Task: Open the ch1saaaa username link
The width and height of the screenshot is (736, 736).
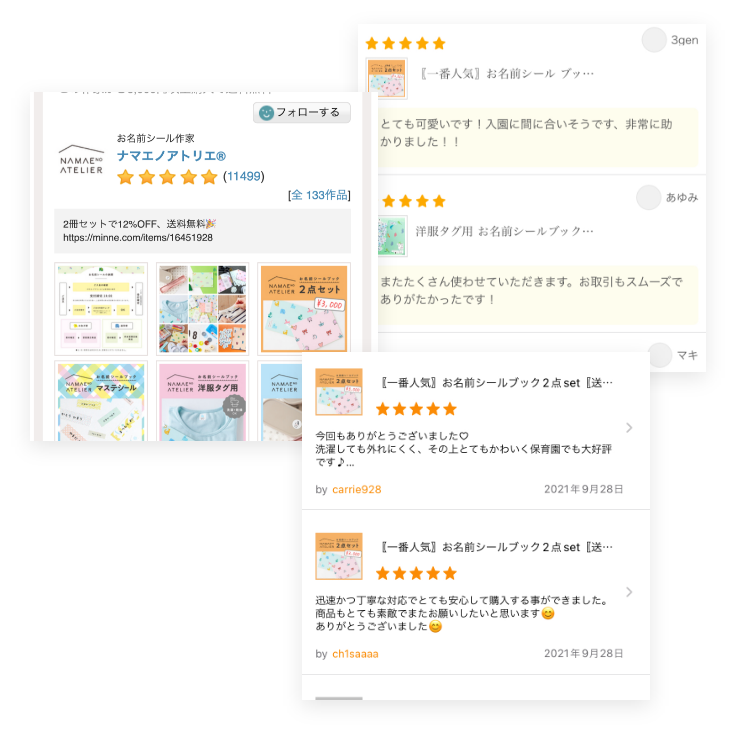Action: (x=355, y=654)
